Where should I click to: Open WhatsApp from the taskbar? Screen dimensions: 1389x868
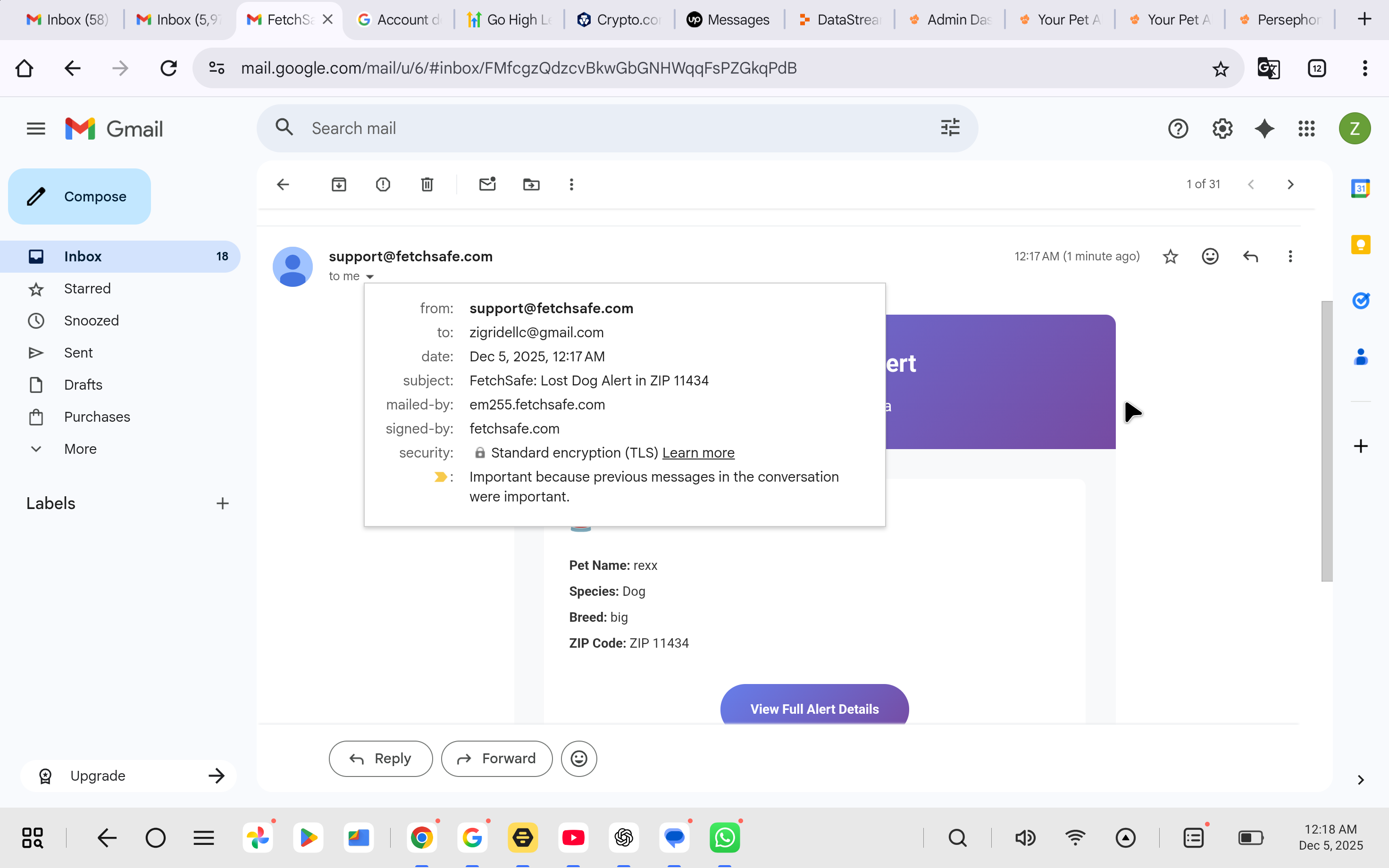[x=724, y=838]
